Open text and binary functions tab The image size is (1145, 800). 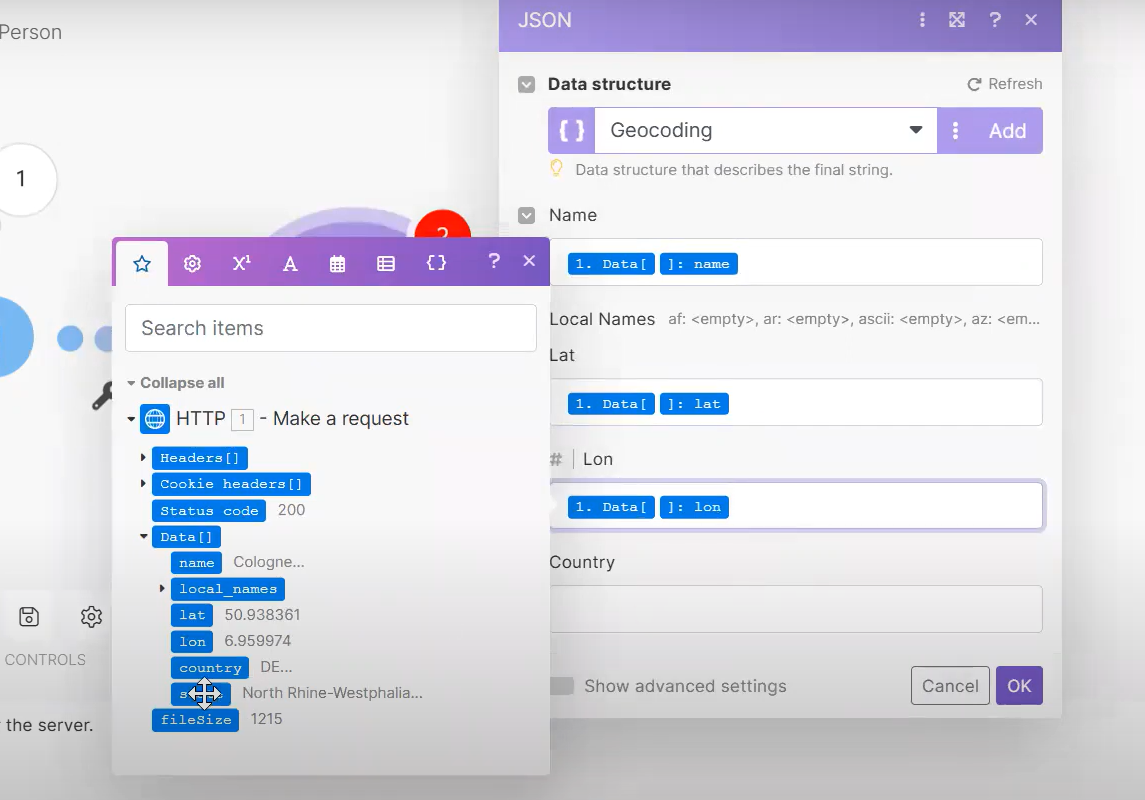click(x=290, y=264)
